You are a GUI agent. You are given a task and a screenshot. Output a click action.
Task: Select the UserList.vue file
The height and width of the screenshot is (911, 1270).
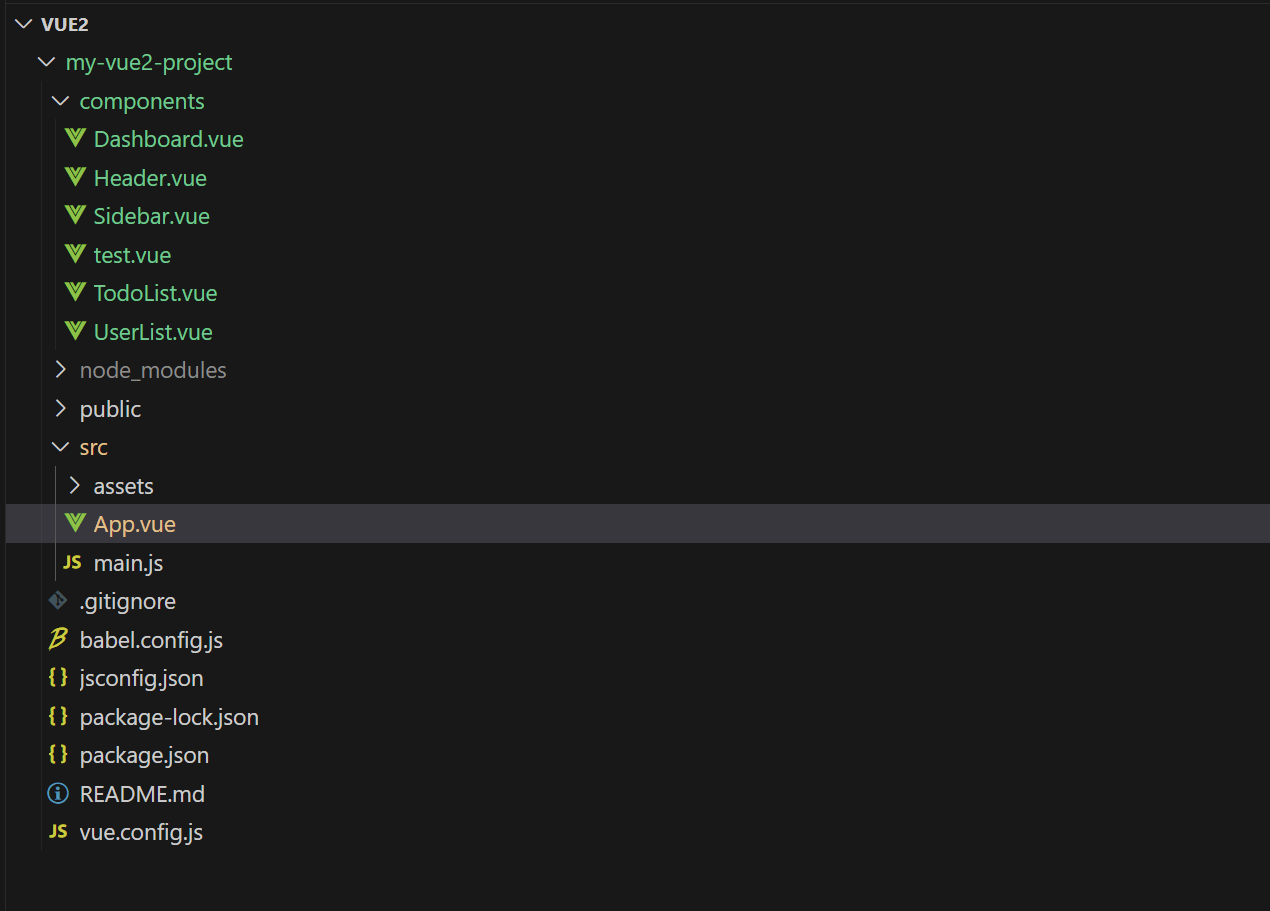[x=153, y=332]
